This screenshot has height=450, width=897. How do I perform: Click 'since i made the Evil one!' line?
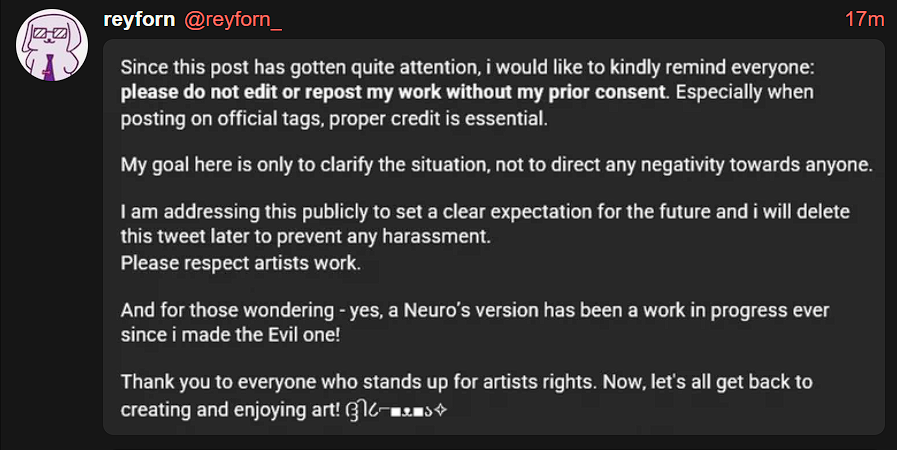(x=231, y=335)
